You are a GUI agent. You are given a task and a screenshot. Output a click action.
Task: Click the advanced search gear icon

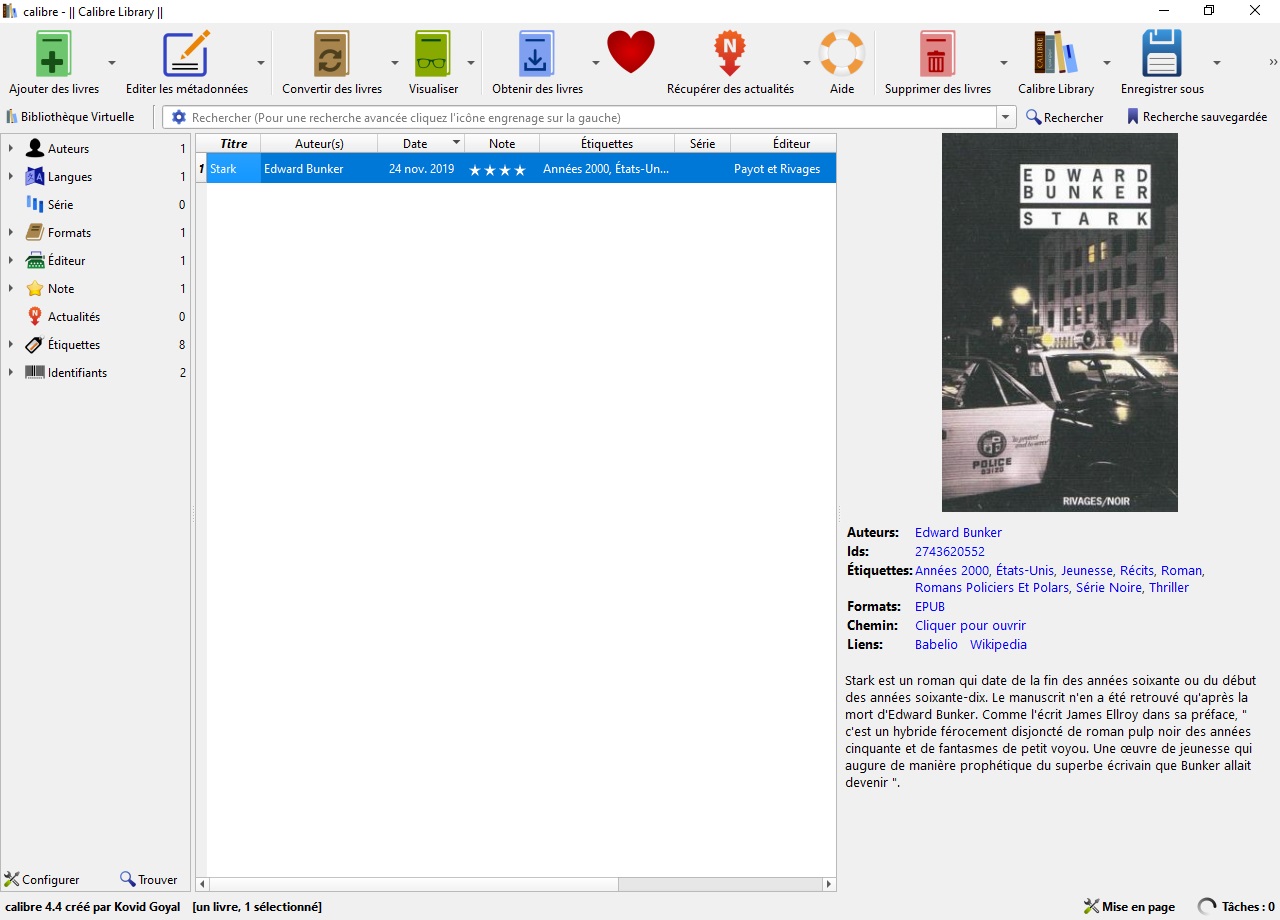(179, 117)
